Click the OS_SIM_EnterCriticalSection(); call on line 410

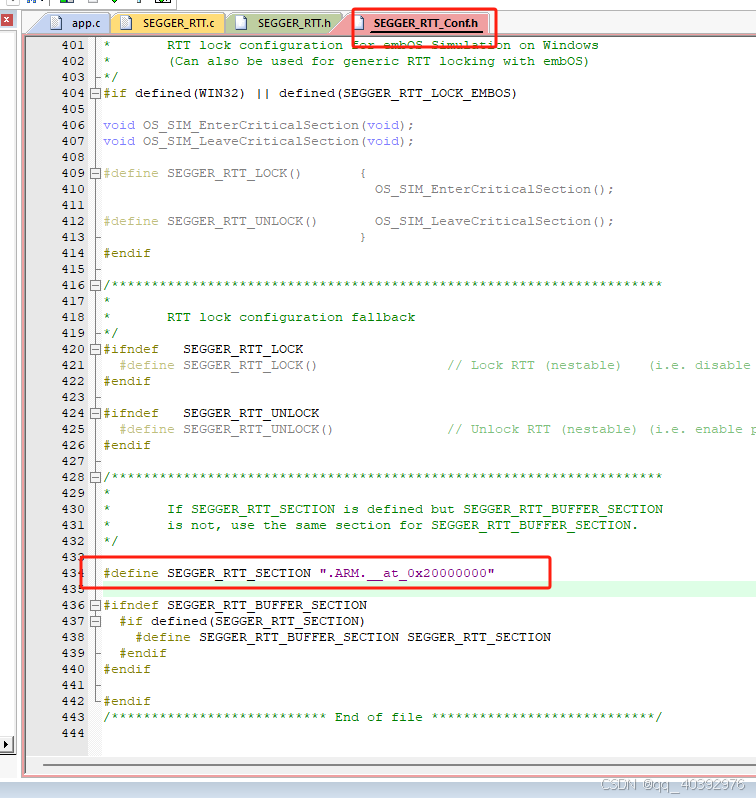point(494,189)
